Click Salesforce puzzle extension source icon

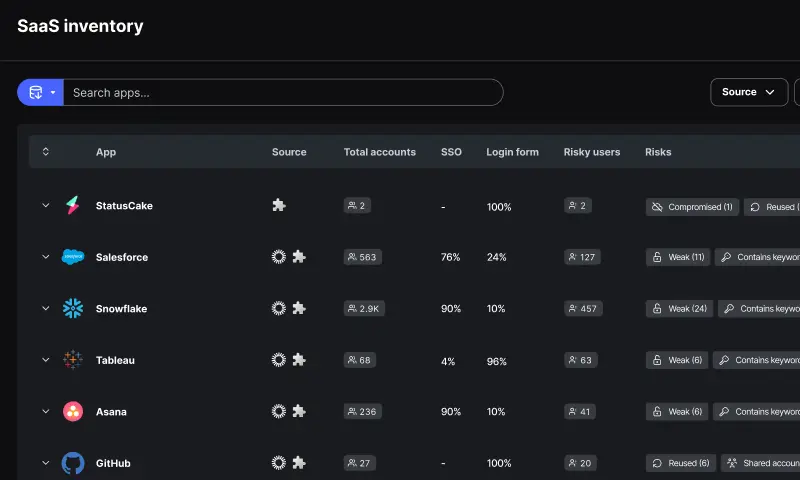click(x=299, y=257)
